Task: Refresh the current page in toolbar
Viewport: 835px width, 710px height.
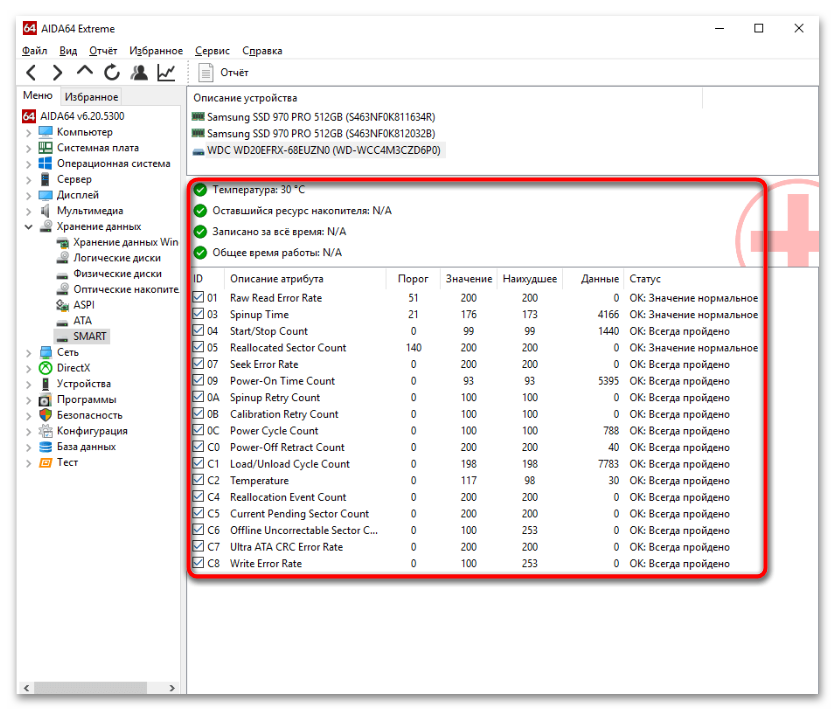Action: (x=112, y=72)
